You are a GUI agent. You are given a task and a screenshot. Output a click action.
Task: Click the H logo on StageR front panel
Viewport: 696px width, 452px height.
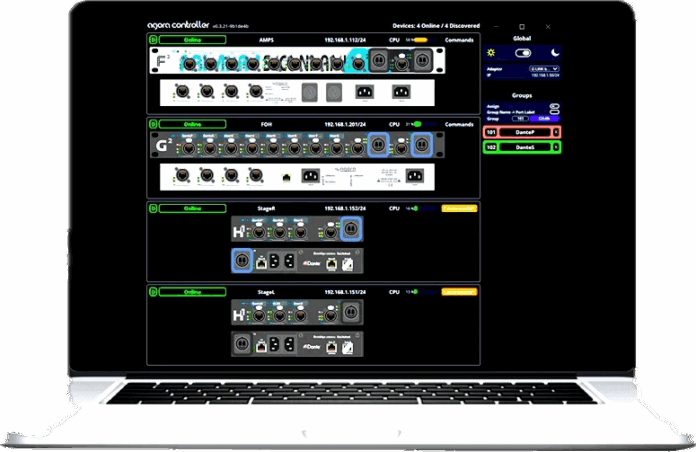click(239, 231)
